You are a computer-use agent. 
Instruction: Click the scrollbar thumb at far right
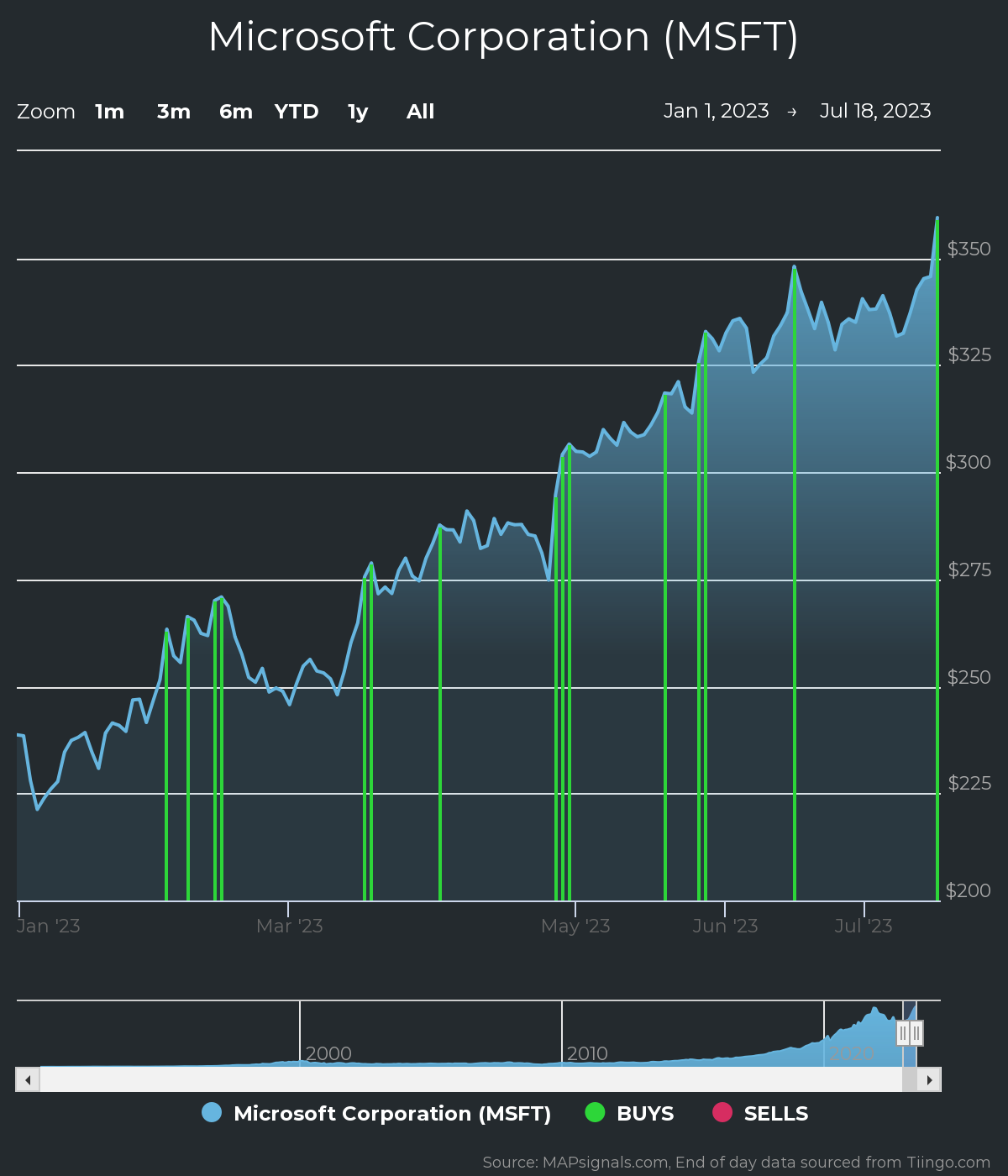click(x=910, y=1079)
